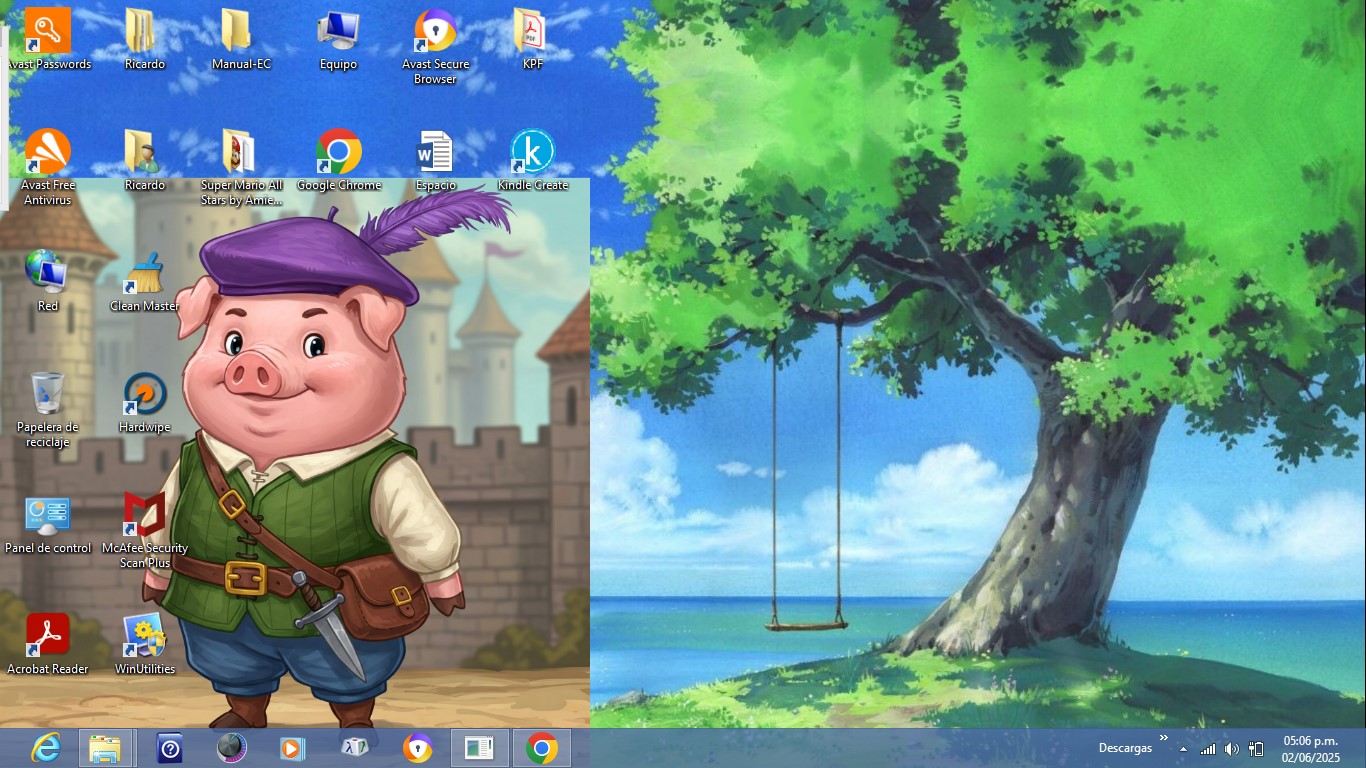Open Internet Explorer from the taskbar
Image resolution: width=1366 pixels, height=768 pixels.
[45, 748]
